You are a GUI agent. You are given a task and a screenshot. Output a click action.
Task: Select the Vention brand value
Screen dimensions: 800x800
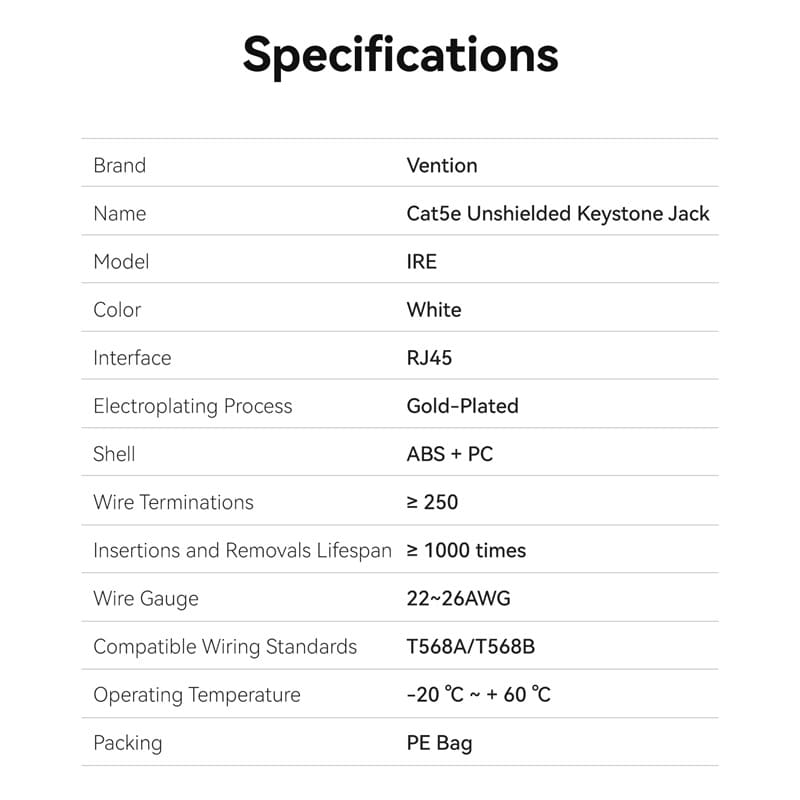point(441,165)
